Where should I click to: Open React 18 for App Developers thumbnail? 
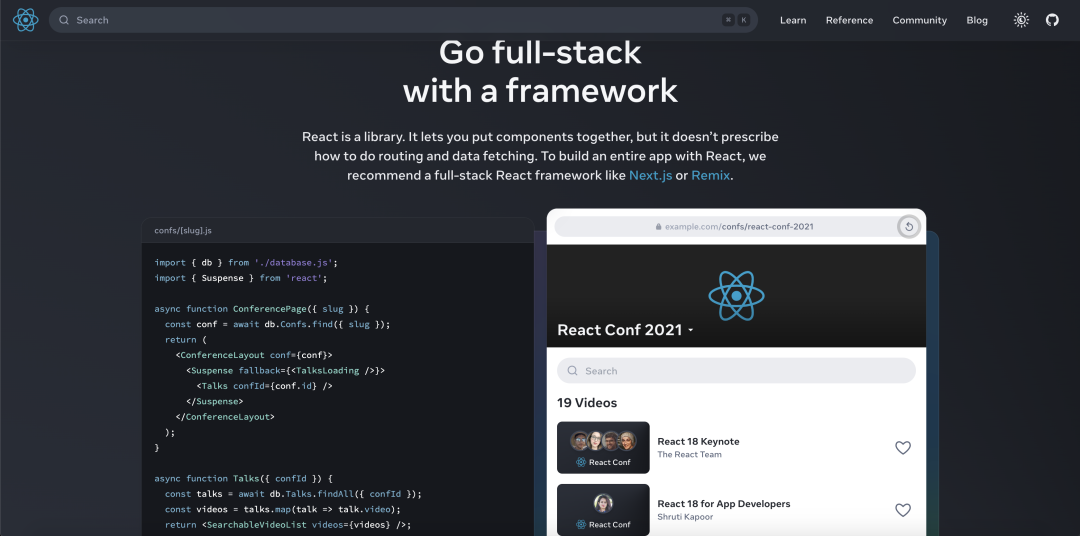point(603,510)
